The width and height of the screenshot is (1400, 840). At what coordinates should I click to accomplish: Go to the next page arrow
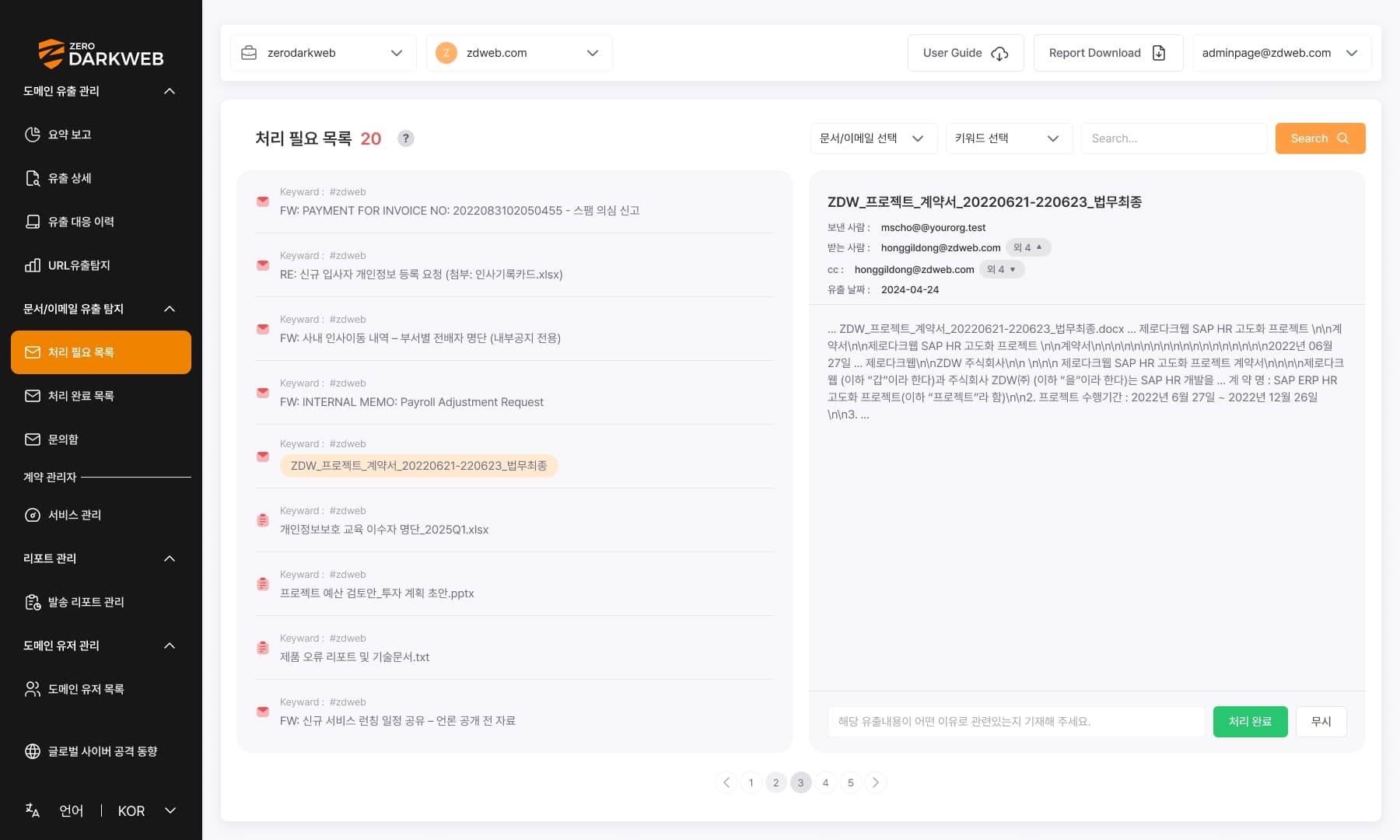(x=876, y=782)
